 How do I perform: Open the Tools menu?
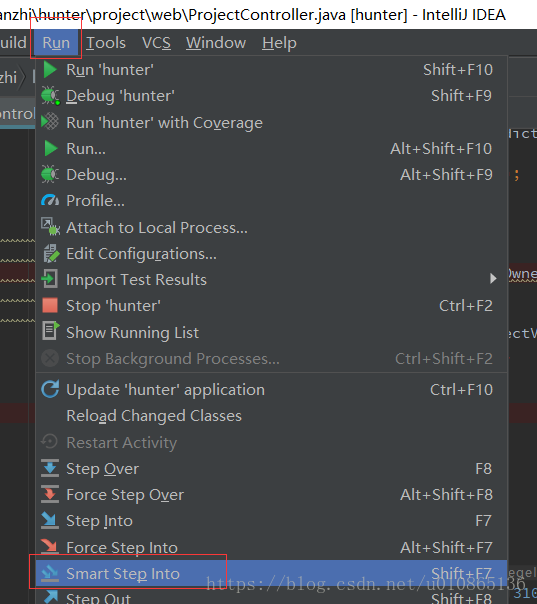pyautogui.click(x=106, y=43)
